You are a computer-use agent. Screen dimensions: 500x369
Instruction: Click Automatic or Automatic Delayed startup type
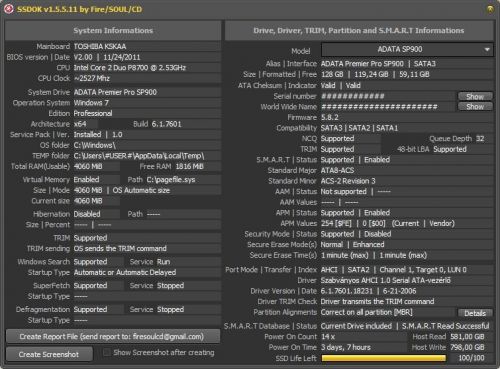click(x=125, y=272)
